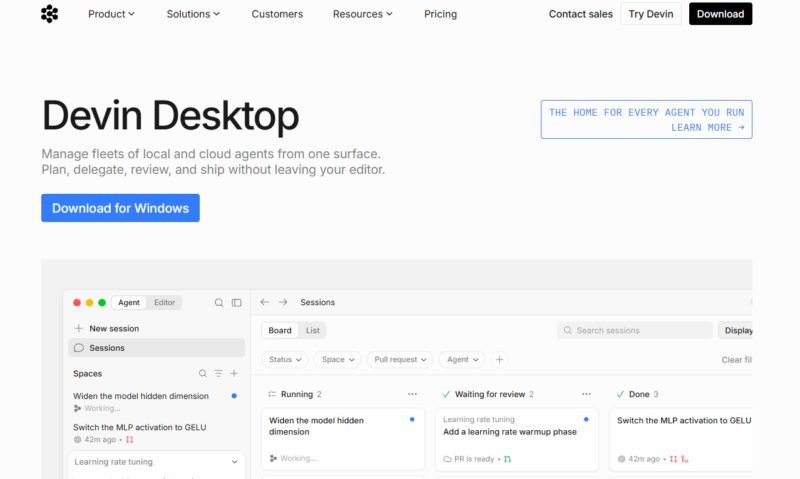
Task: Click the Cognition logo in the navbar
Action: click(49, 14)
